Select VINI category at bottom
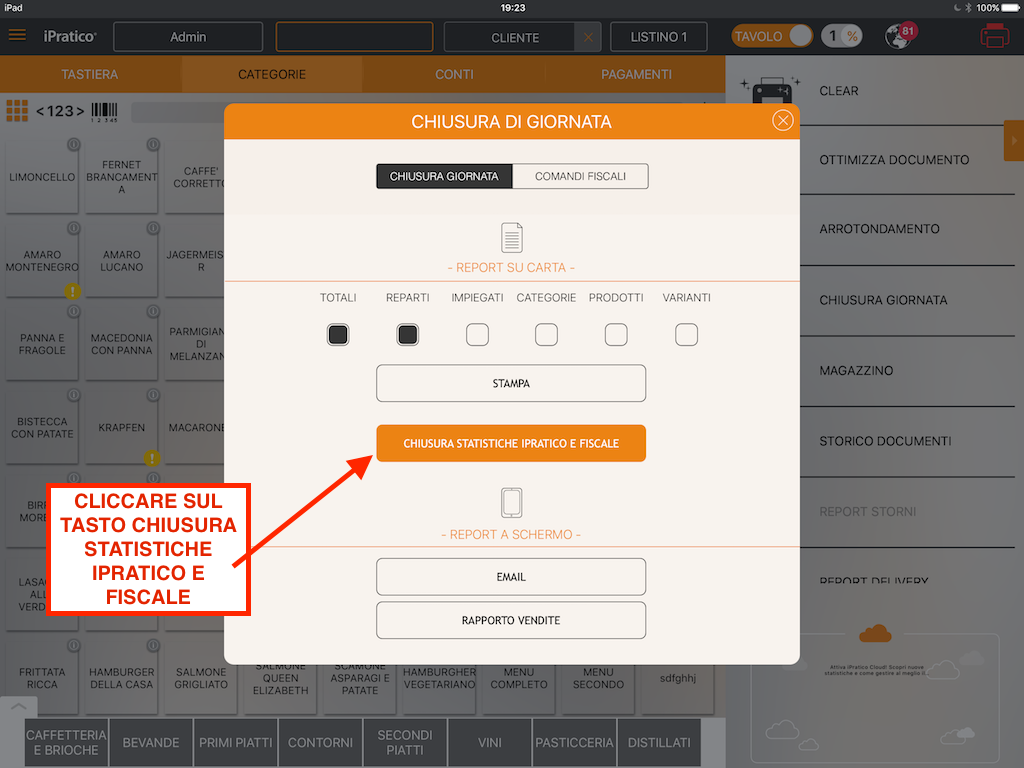 click(x=490, y=743)
